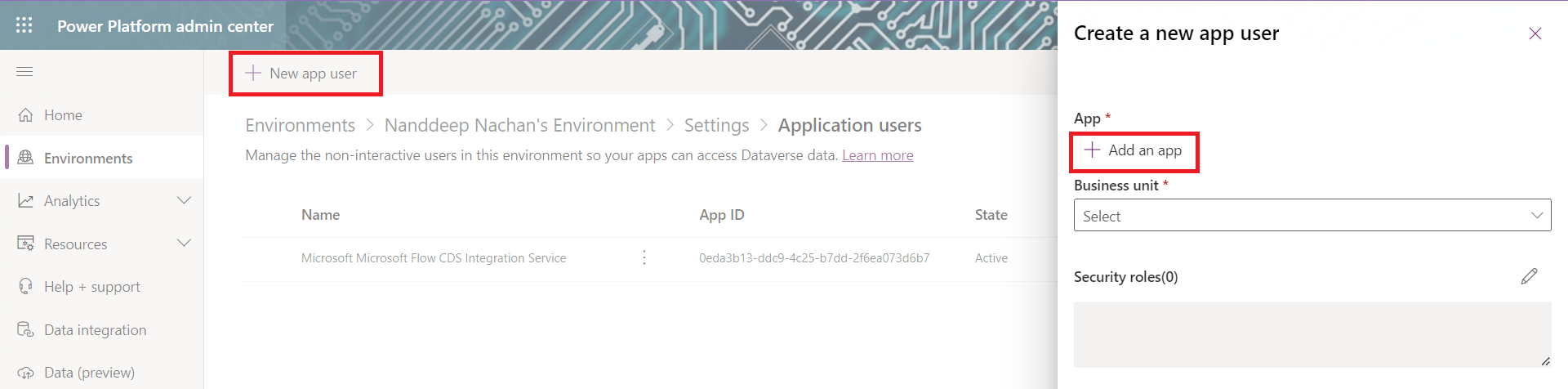This screenshot has width=1568, height=389.
Task: Click the Home icon in sidebar
Action: point(26,115)
